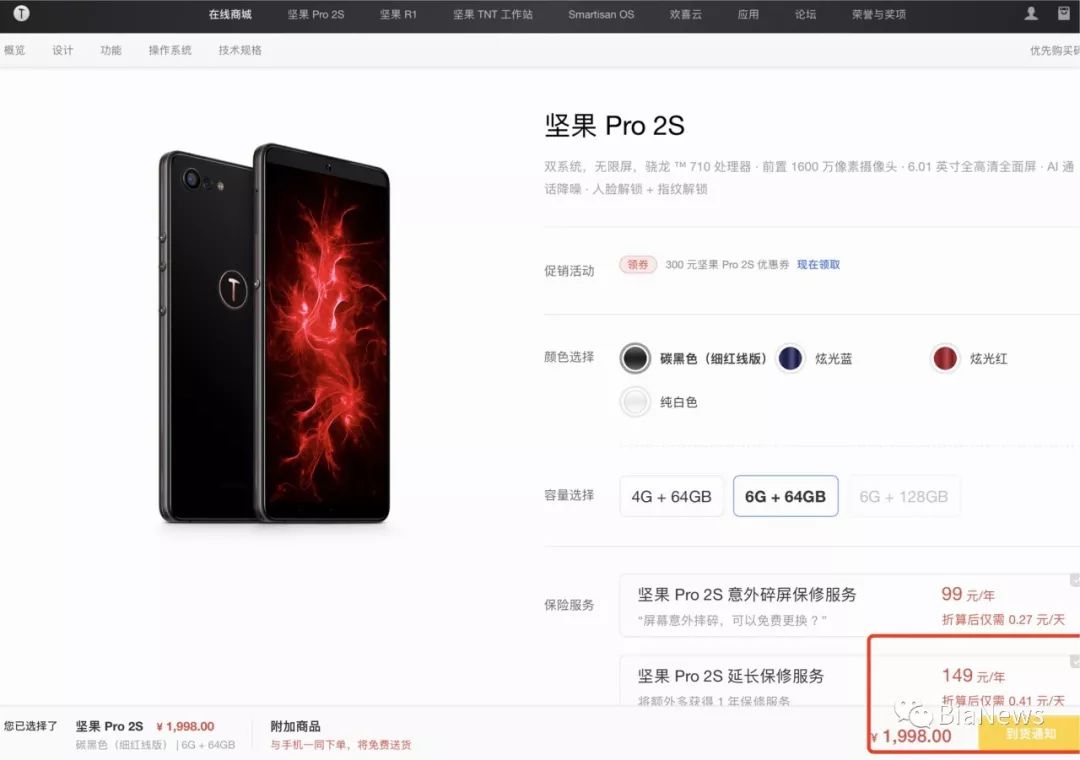Click the 领券 coupon badge
Viewport: 1080px width, 760px height.
[x=638, y=265]
